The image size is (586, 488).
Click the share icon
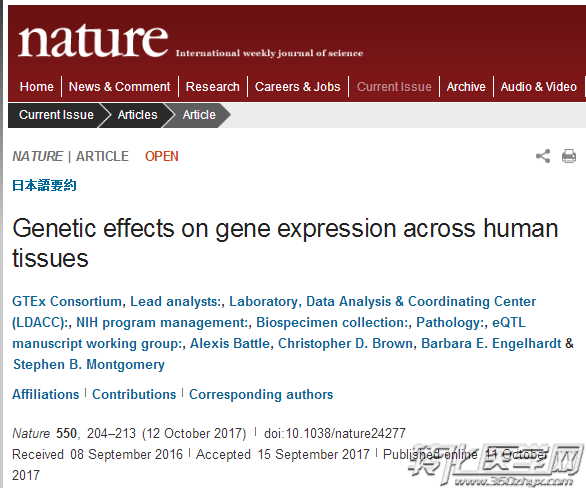tap(543, 156)
